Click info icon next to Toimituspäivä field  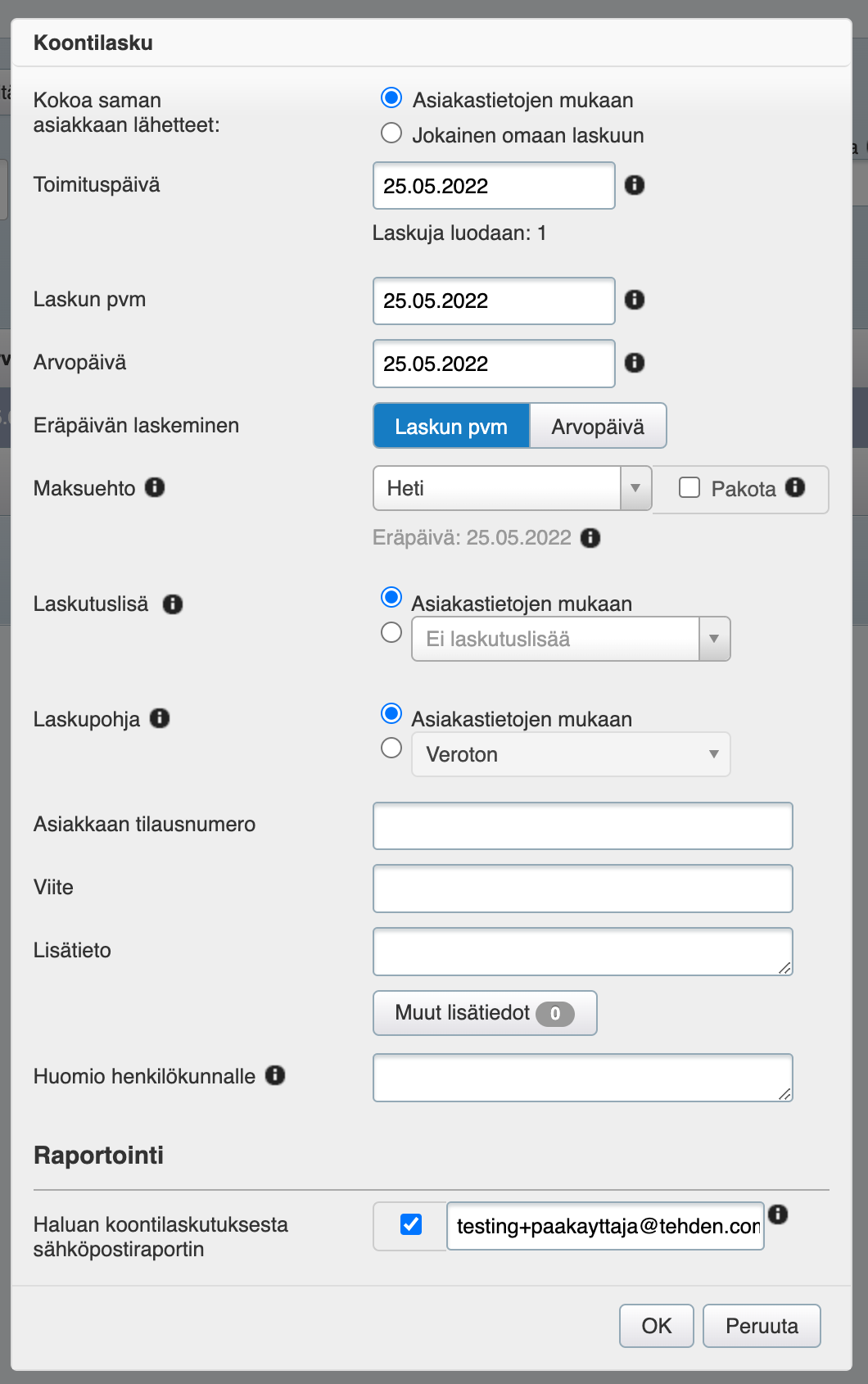pos(635,185)
